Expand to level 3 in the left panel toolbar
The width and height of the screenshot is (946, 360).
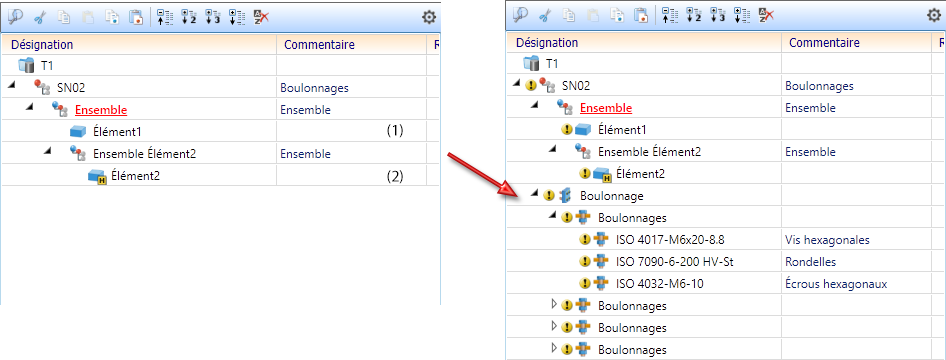(213, 17)
